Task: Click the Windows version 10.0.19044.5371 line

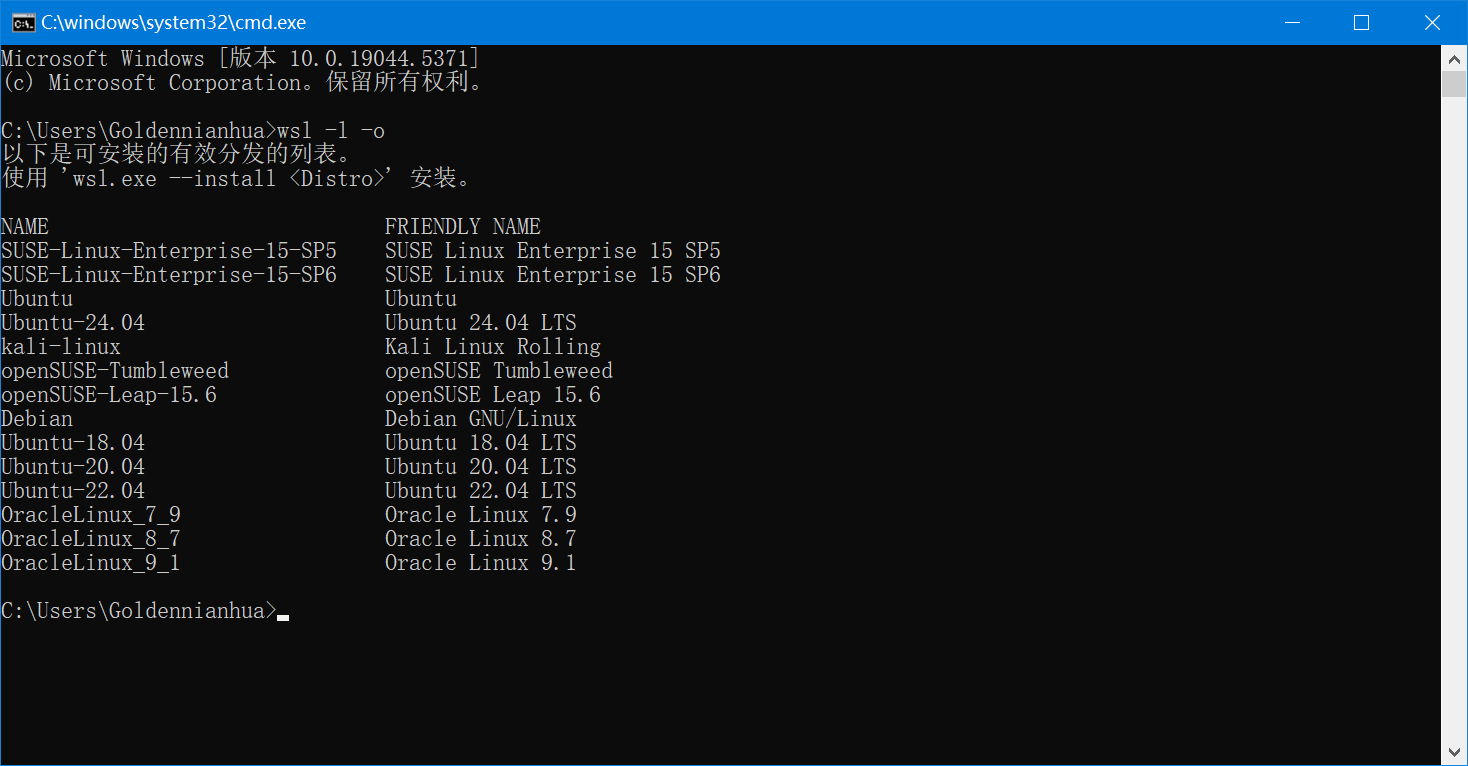Action: click(x=241, y=59)
